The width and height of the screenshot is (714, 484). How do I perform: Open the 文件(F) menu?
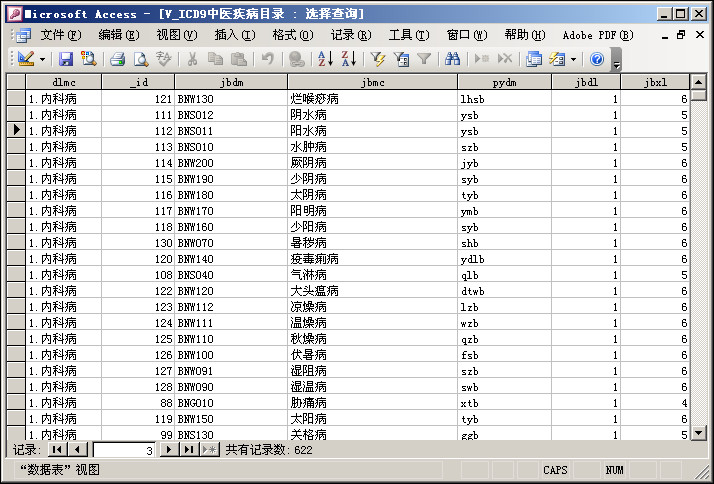(x=61, y=35)
